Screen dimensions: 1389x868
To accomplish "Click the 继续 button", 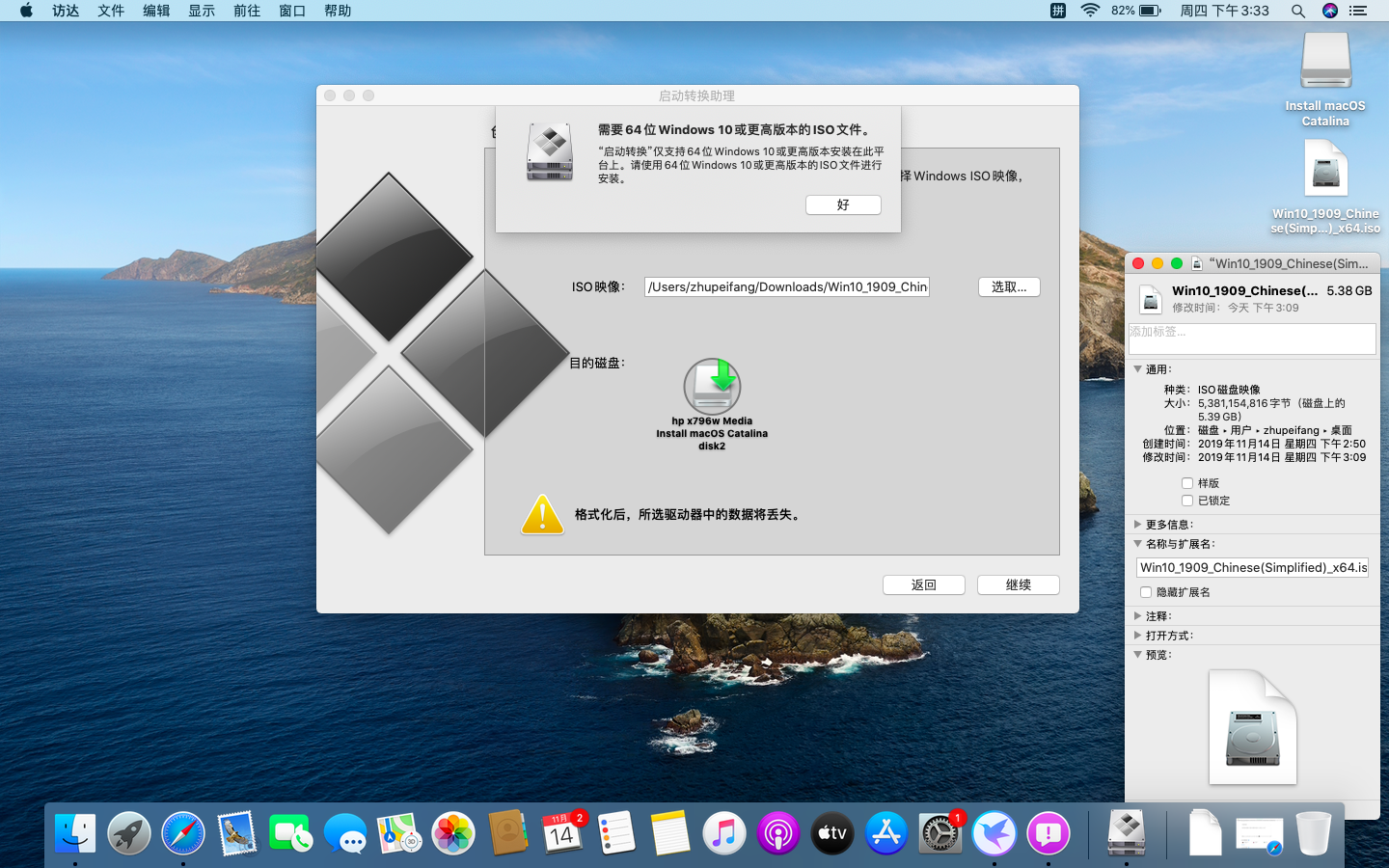I will pyautogui.click(x=1018, y=584).
